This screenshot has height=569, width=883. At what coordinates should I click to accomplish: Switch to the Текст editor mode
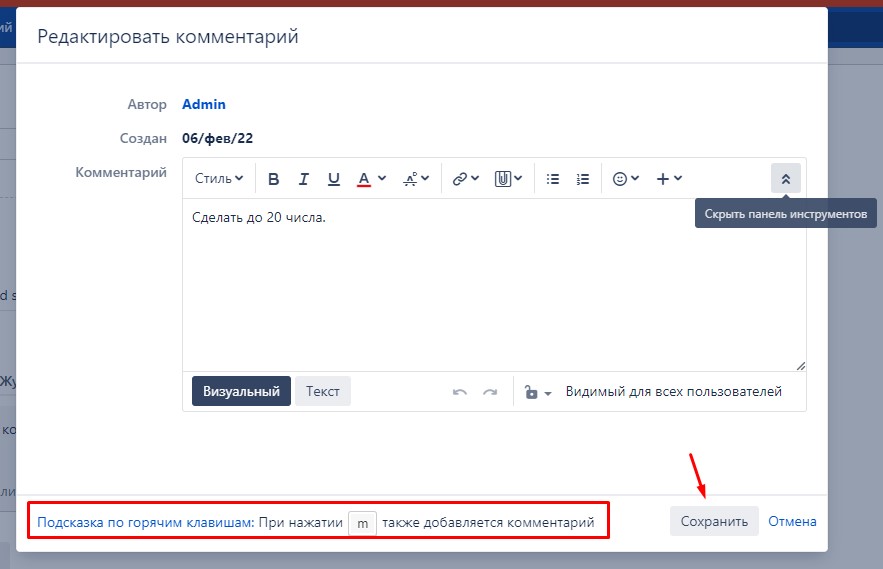click(x=323, y=391)
